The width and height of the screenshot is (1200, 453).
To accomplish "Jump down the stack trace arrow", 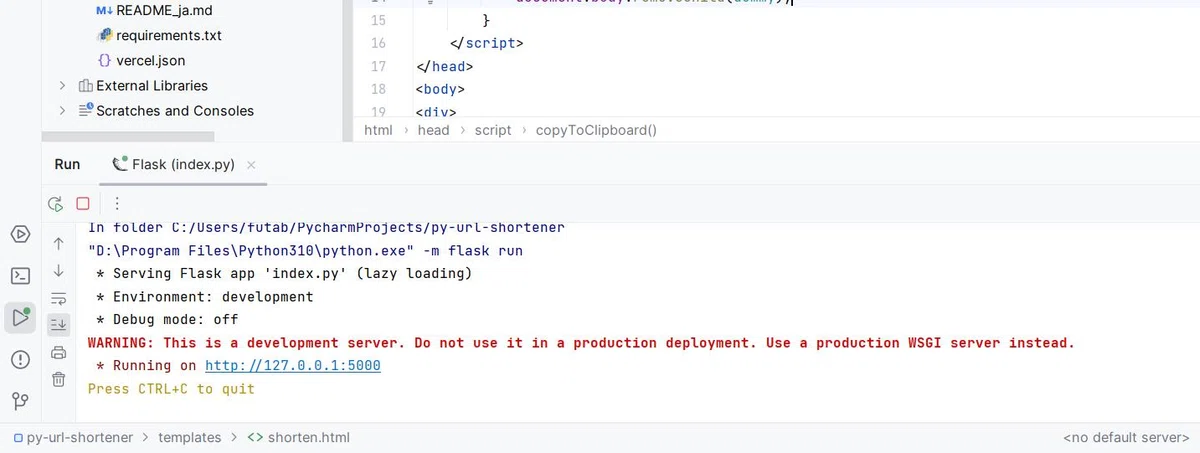I will 58,270.
